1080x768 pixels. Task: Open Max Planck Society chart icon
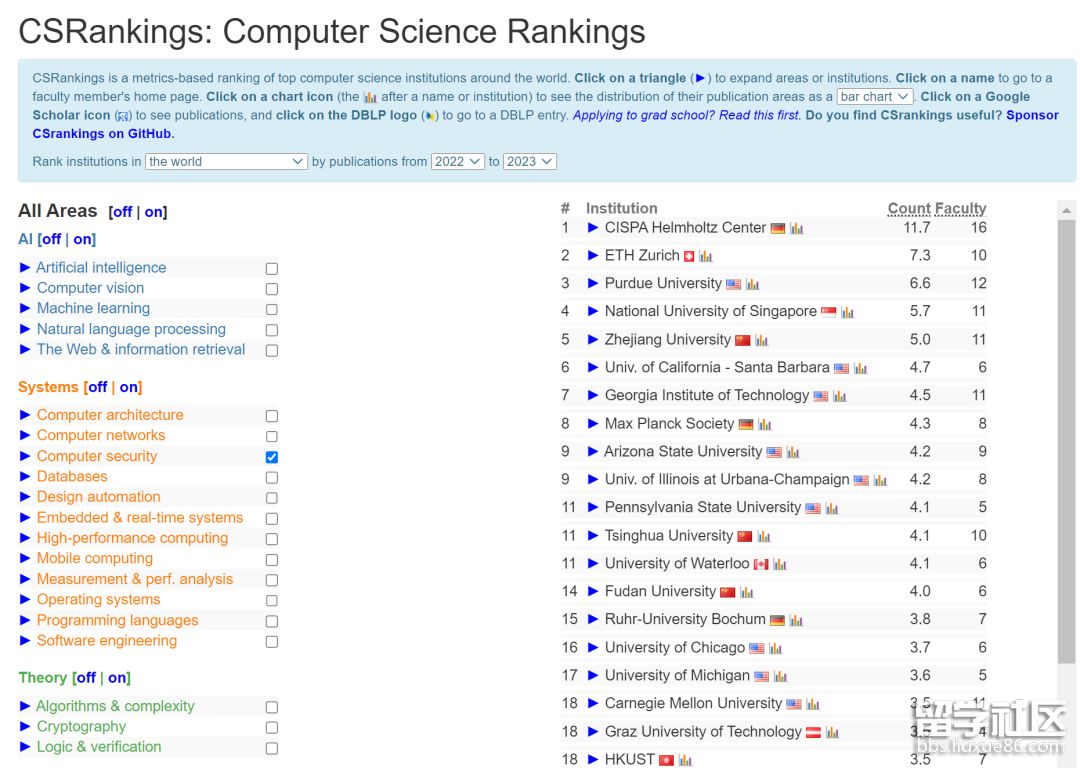[x=765, y=424]
